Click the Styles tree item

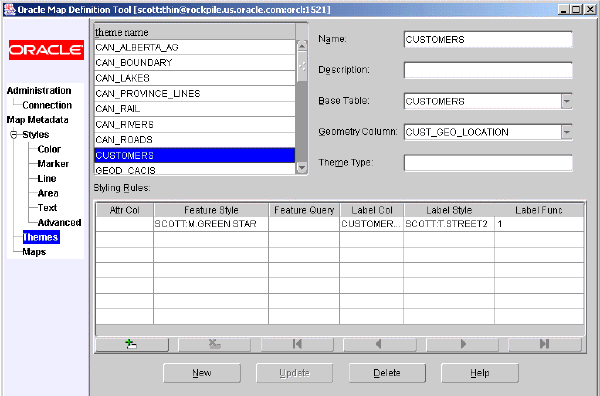(x=36, y=135)
